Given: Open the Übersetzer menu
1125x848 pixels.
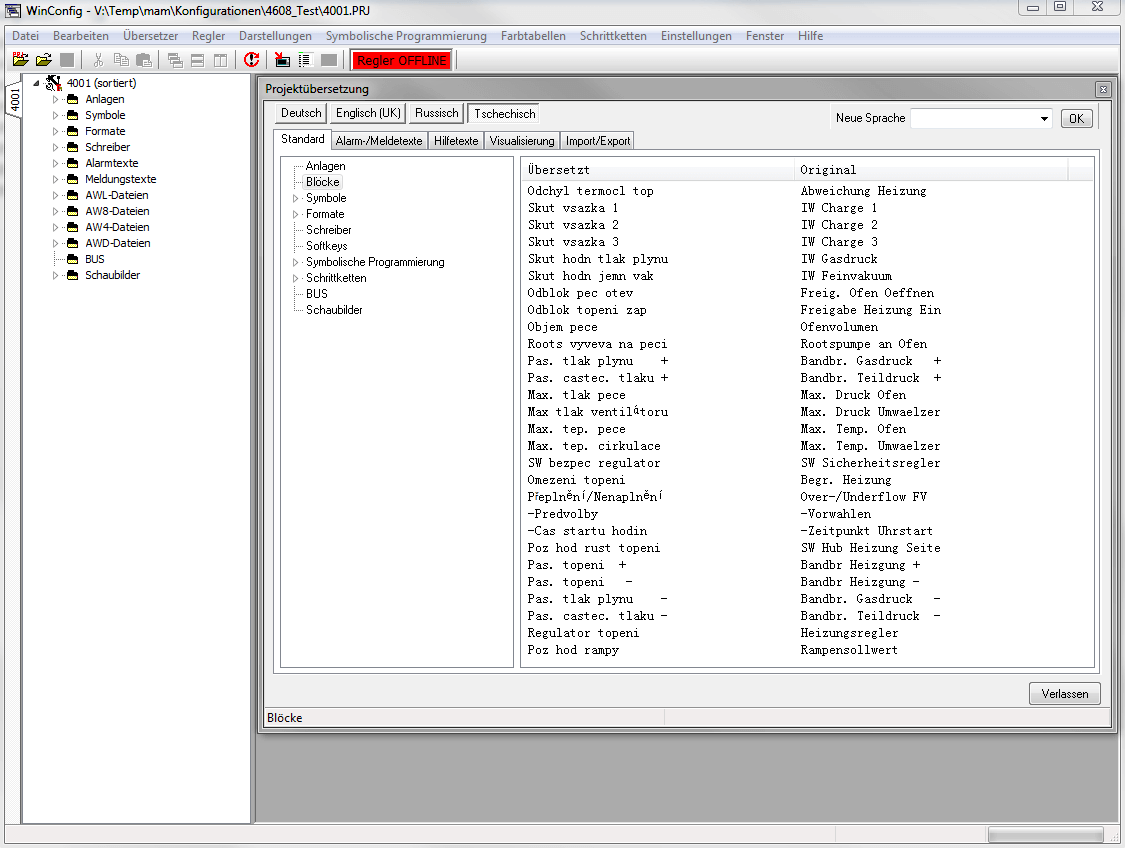Looking at the screenshot, I should click(x=151, y=36).
